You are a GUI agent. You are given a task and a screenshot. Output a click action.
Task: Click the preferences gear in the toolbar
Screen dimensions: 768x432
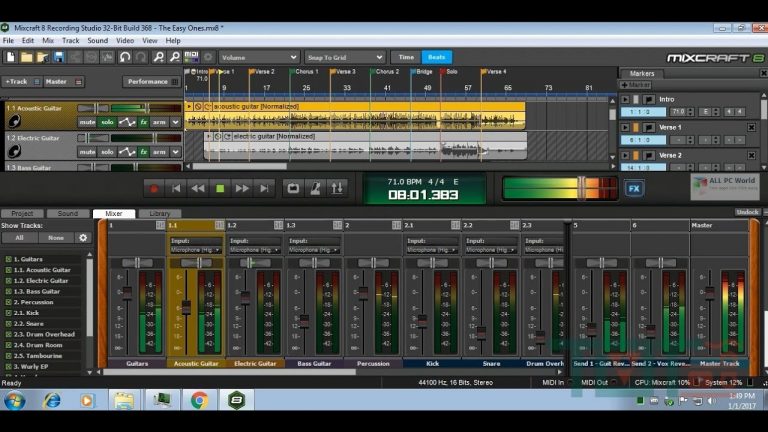pos(208,57)
